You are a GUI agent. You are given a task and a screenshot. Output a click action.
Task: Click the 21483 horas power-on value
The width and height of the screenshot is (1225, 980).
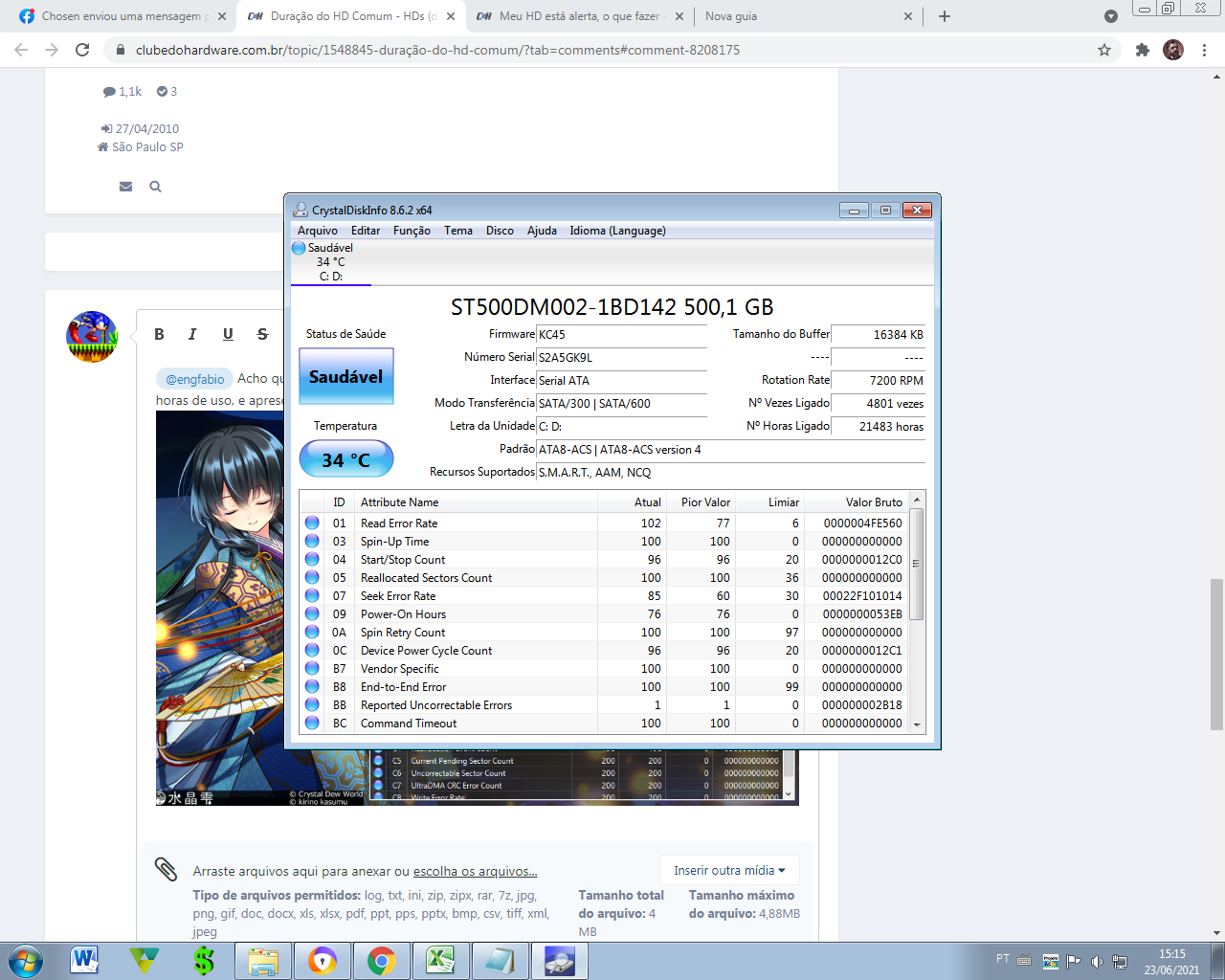(x=879, y=427)
